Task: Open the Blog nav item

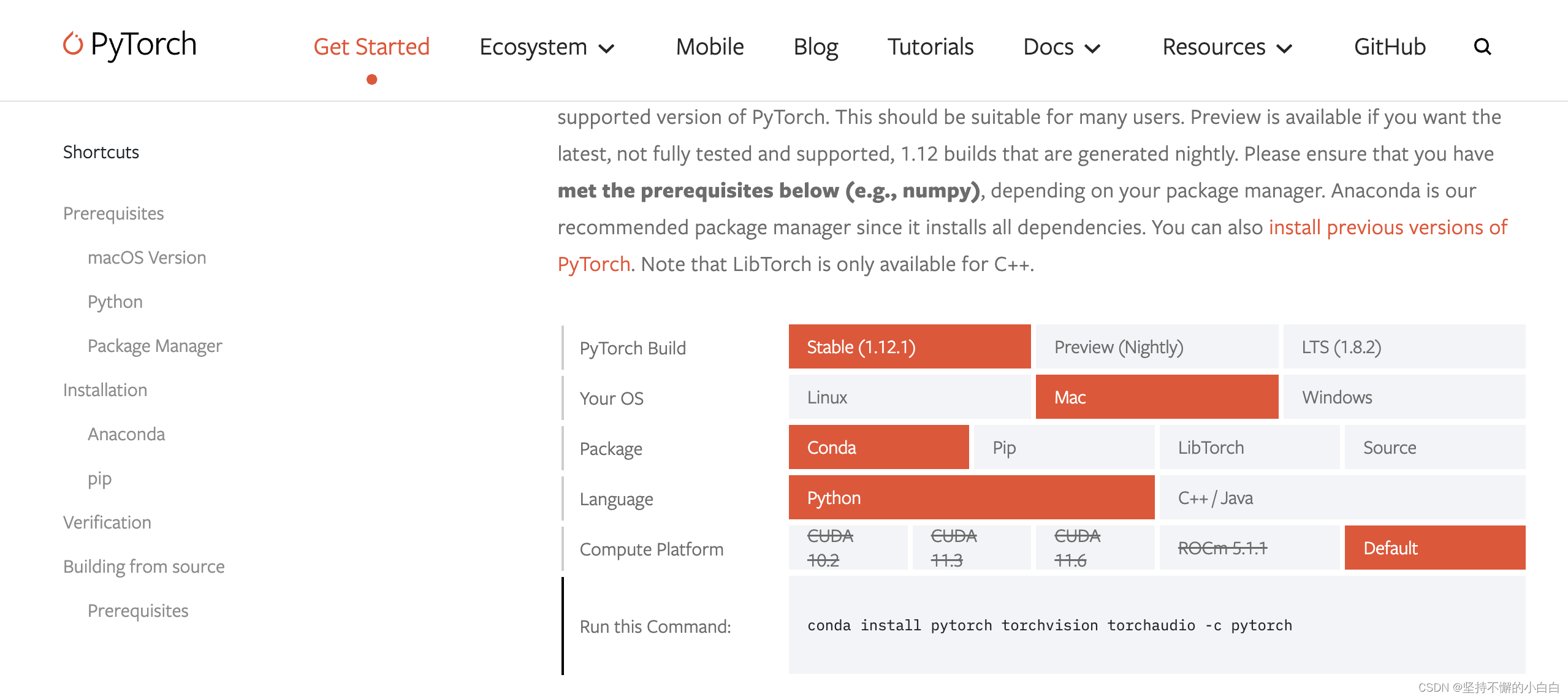Action: pos(815,47)
